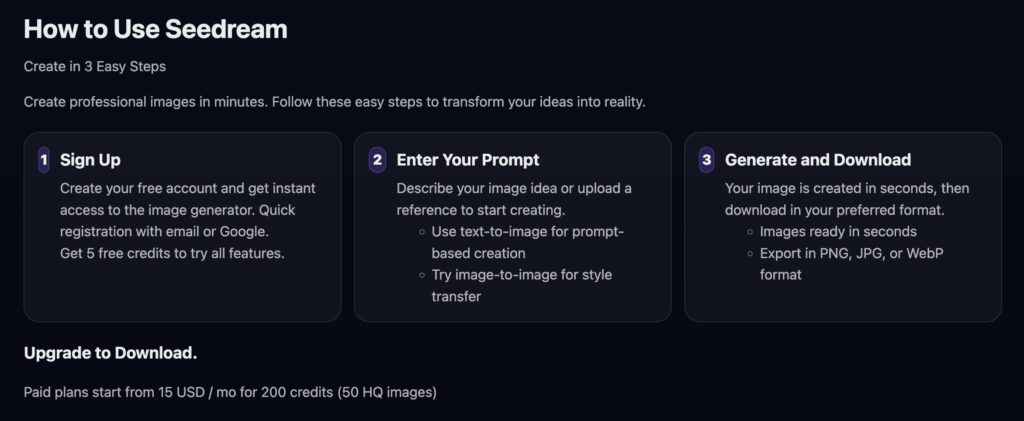Click the step 2 number badge
Image resolution: width=1024 pixels, height=421 pixels.
(377, 159)
